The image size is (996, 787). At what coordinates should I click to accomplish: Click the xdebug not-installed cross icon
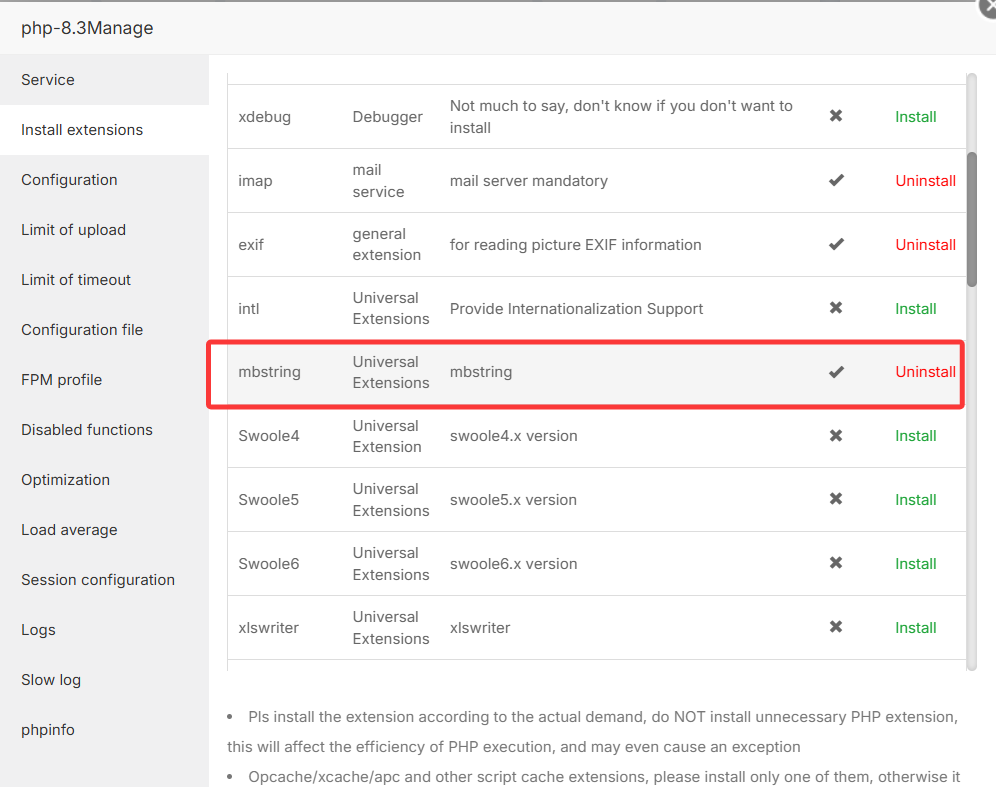pos(836,116)
